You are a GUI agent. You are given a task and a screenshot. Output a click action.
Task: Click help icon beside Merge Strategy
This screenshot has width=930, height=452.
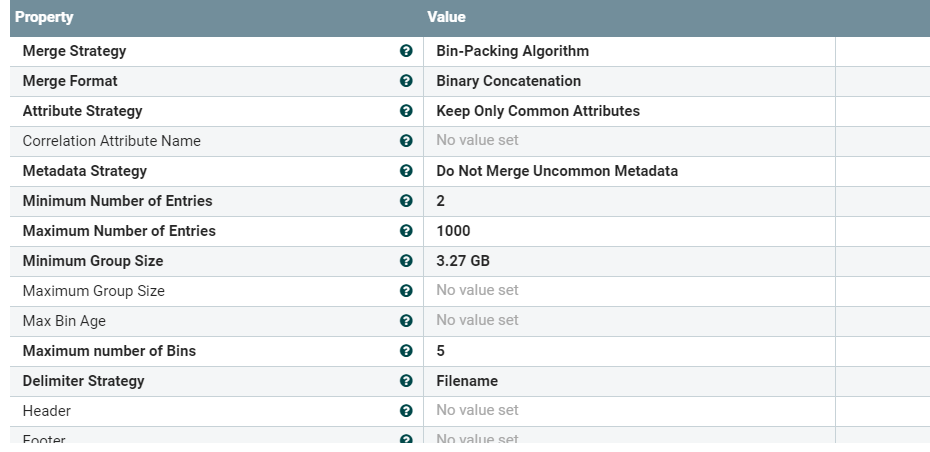click(x=406, y=51)
